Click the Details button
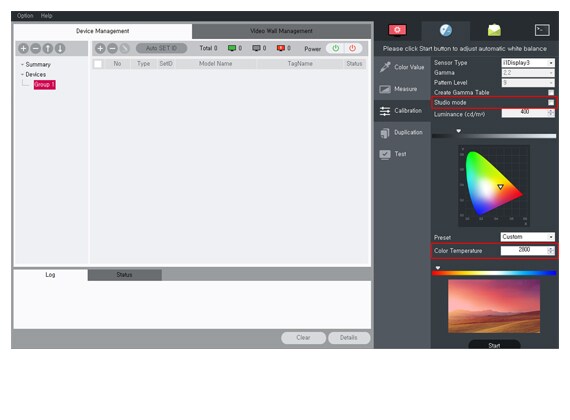The image size is (570, 420). [349, 338]
